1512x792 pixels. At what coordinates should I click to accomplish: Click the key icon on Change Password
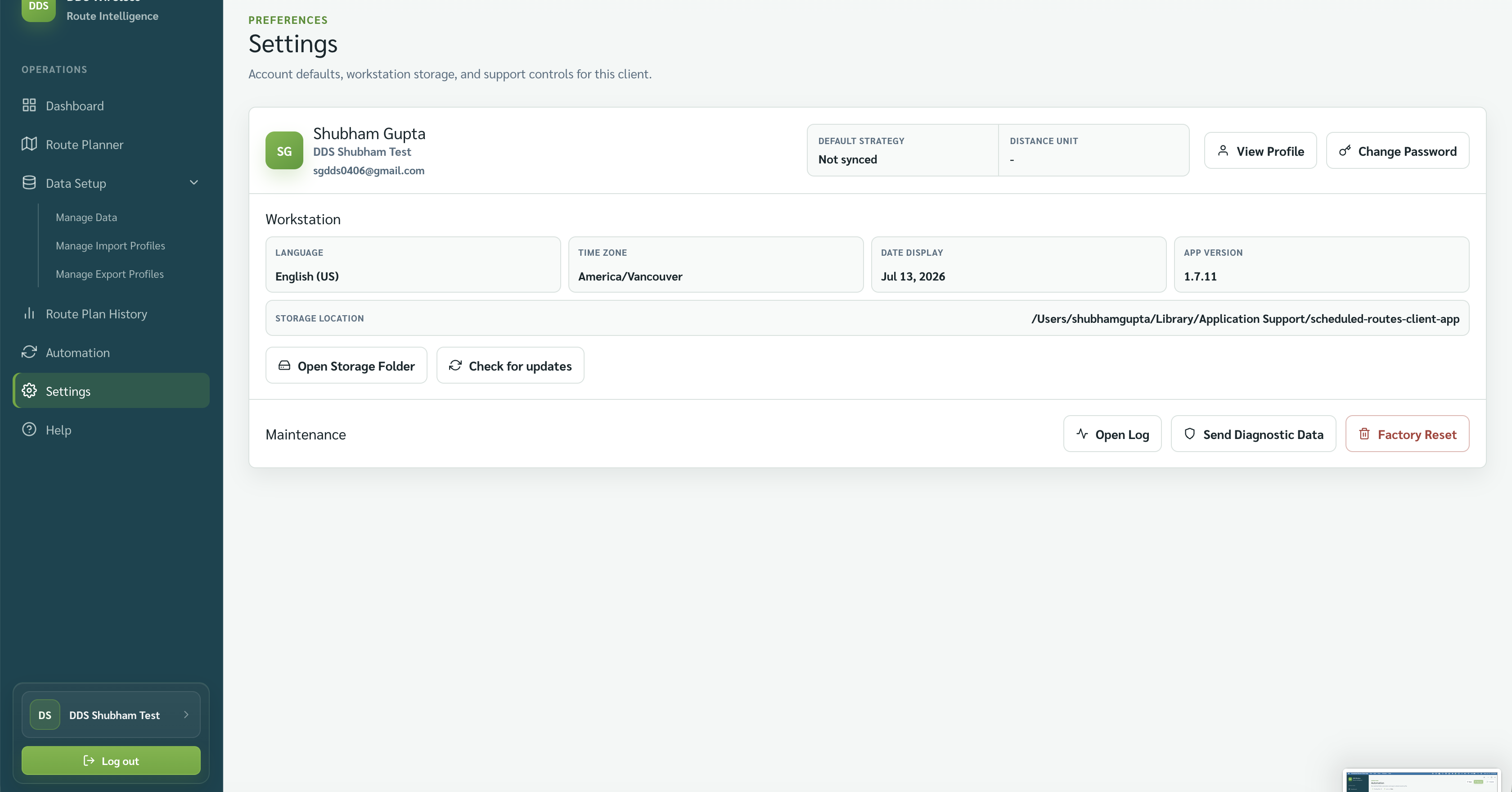(x=1345, y=151)
